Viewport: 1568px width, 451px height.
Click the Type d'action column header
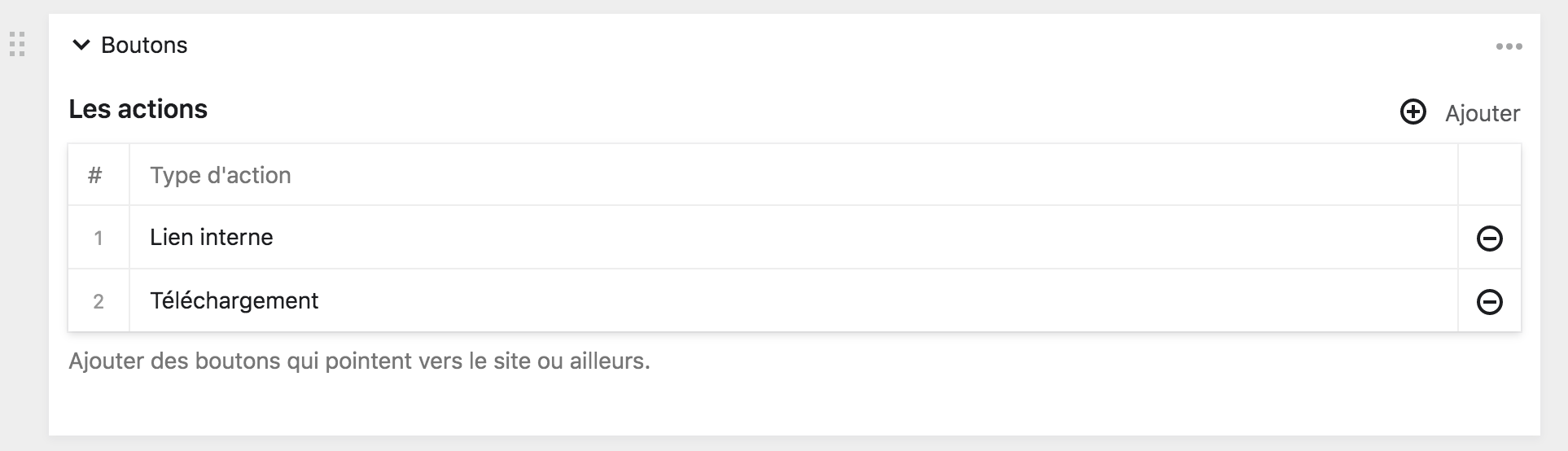coord(221,175)
